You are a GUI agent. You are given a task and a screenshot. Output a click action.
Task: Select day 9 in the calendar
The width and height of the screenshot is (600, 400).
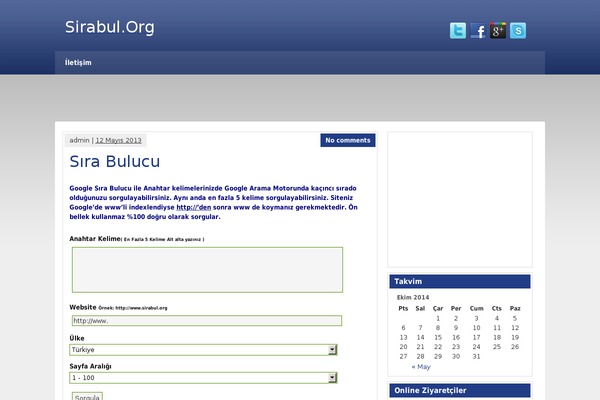click(x=456, y=328)
